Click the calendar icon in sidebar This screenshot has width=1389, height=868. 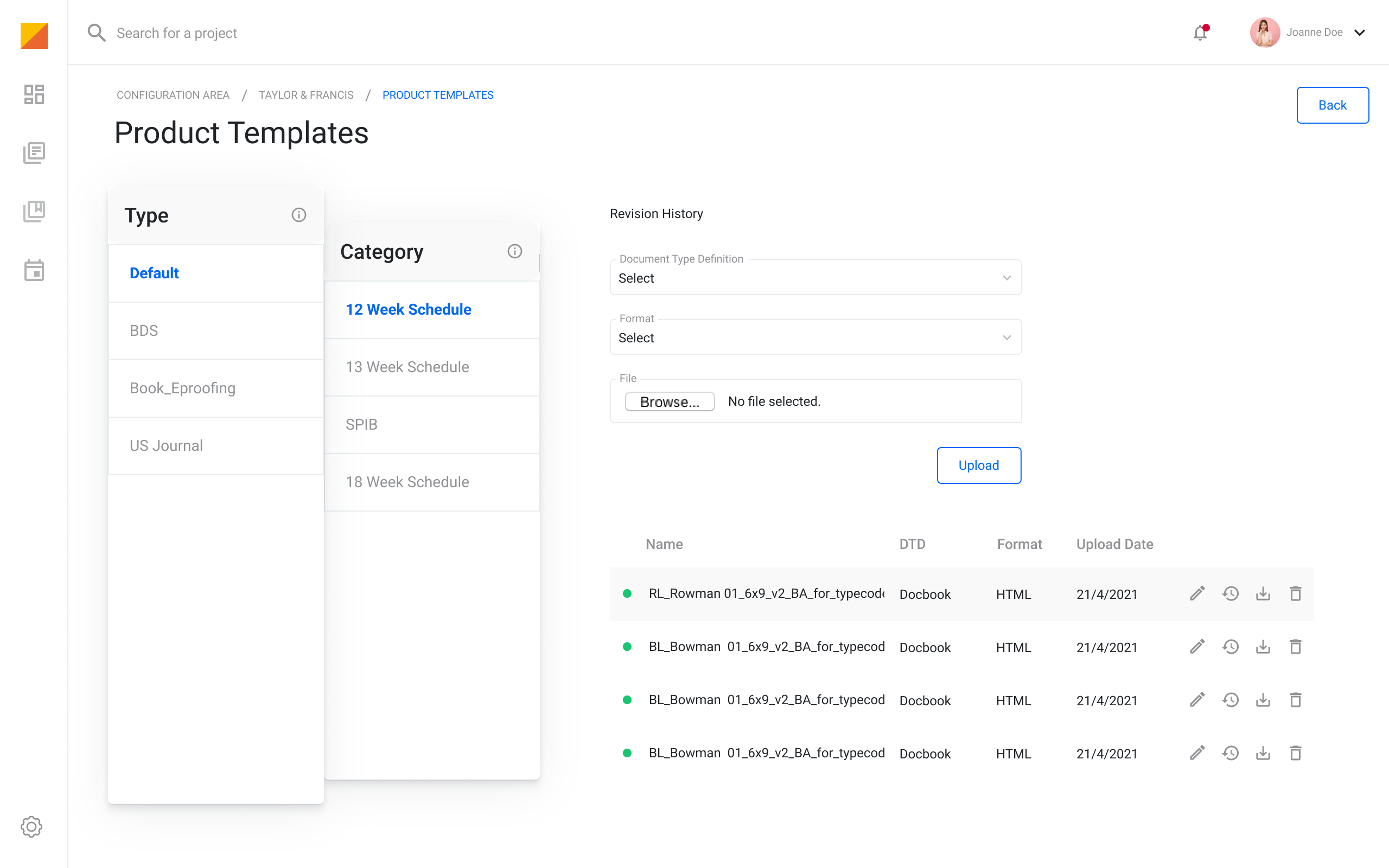click(x=34, y=270)
